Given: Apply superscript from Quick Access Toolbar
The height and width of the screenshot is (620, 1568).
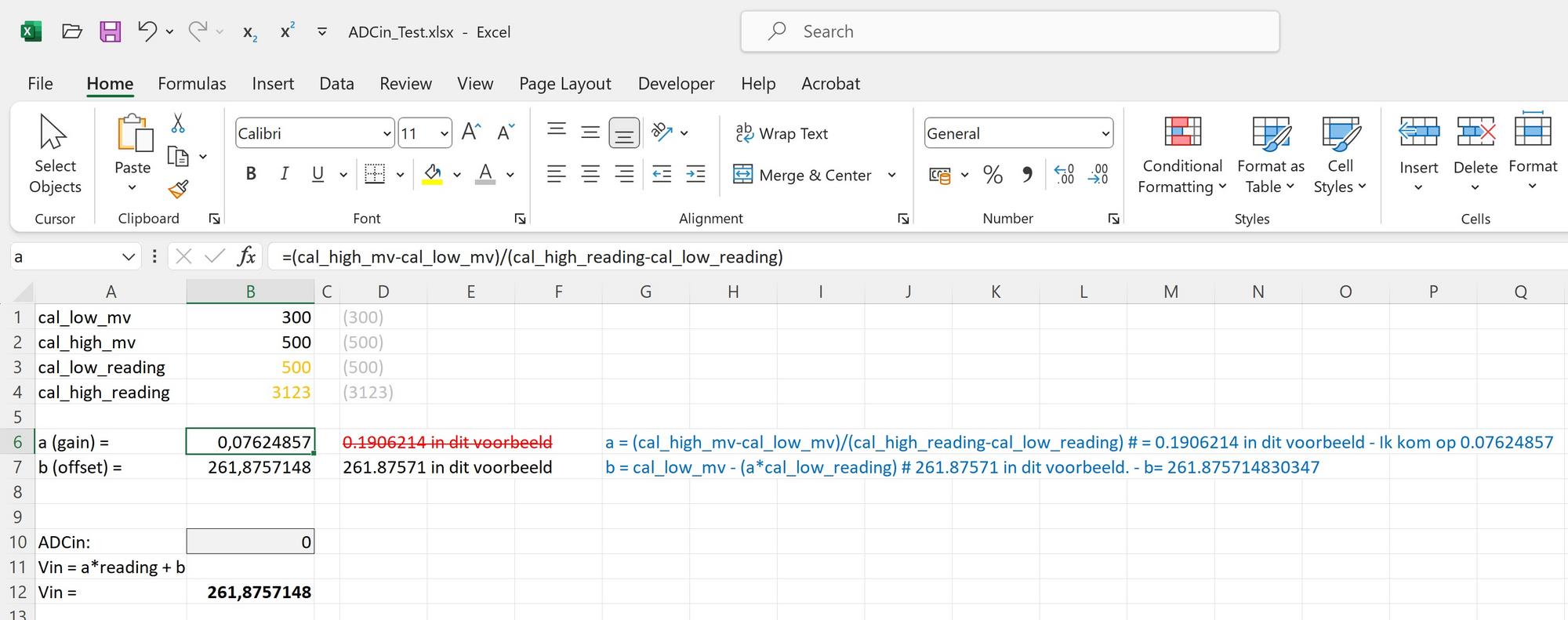Looking at the screenshot, I should pyautogui.click(x=288, y=31).
